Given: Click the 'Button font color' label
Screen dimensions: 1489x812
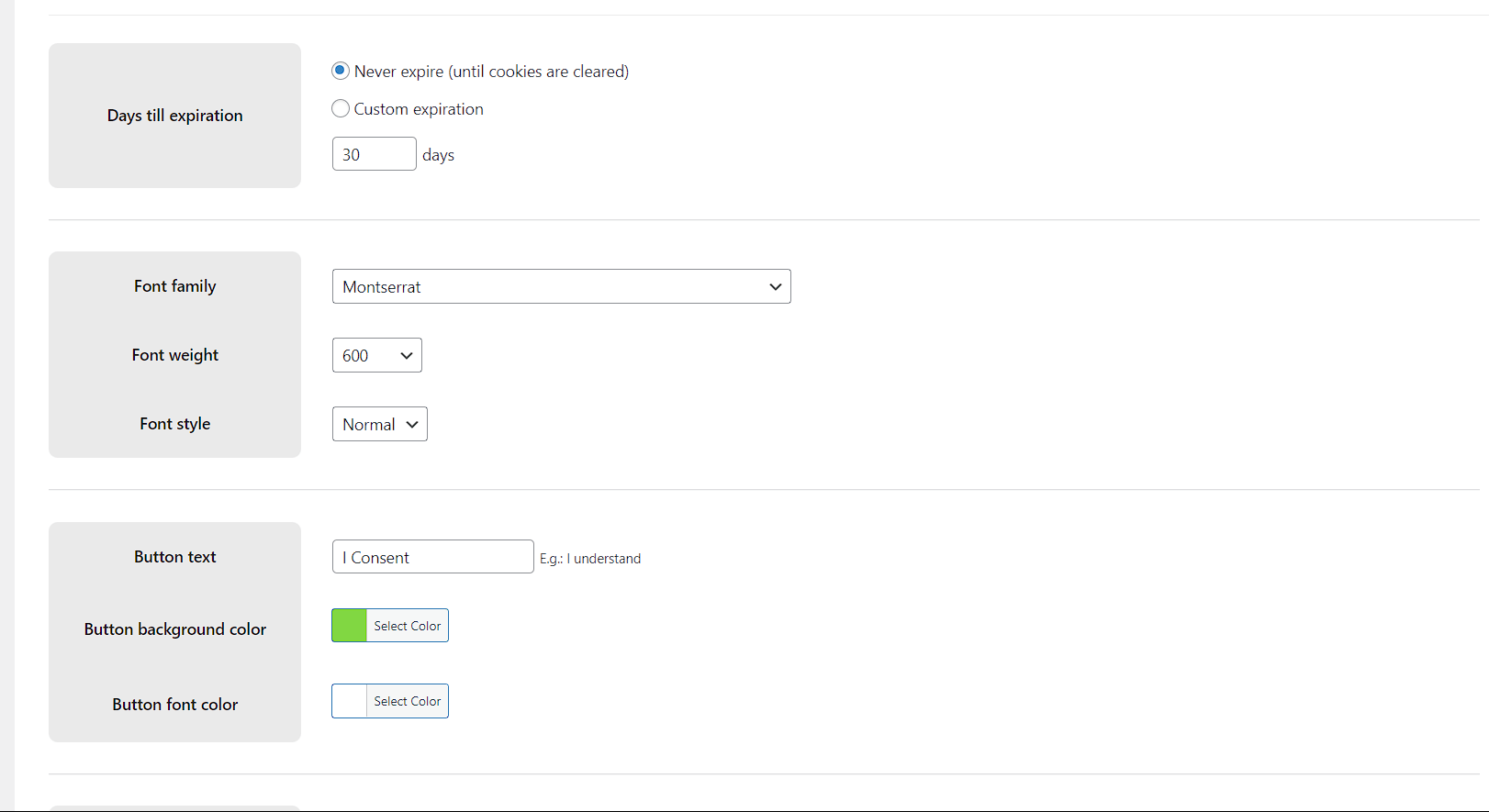Looking at the screenshot, I should pos(174,705).
